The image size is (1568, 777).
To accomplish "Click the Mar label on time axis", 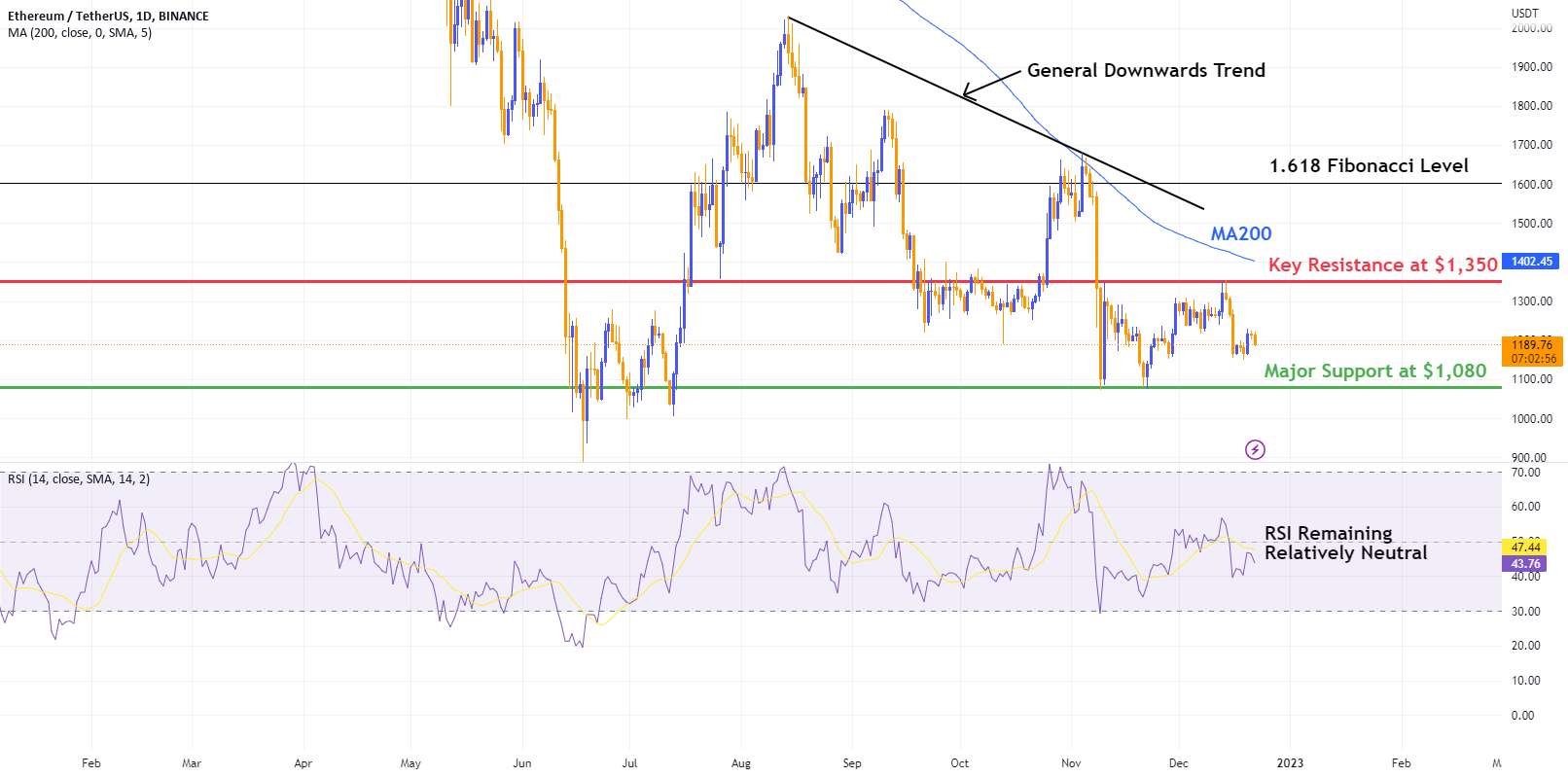I will tap(192, 763).
